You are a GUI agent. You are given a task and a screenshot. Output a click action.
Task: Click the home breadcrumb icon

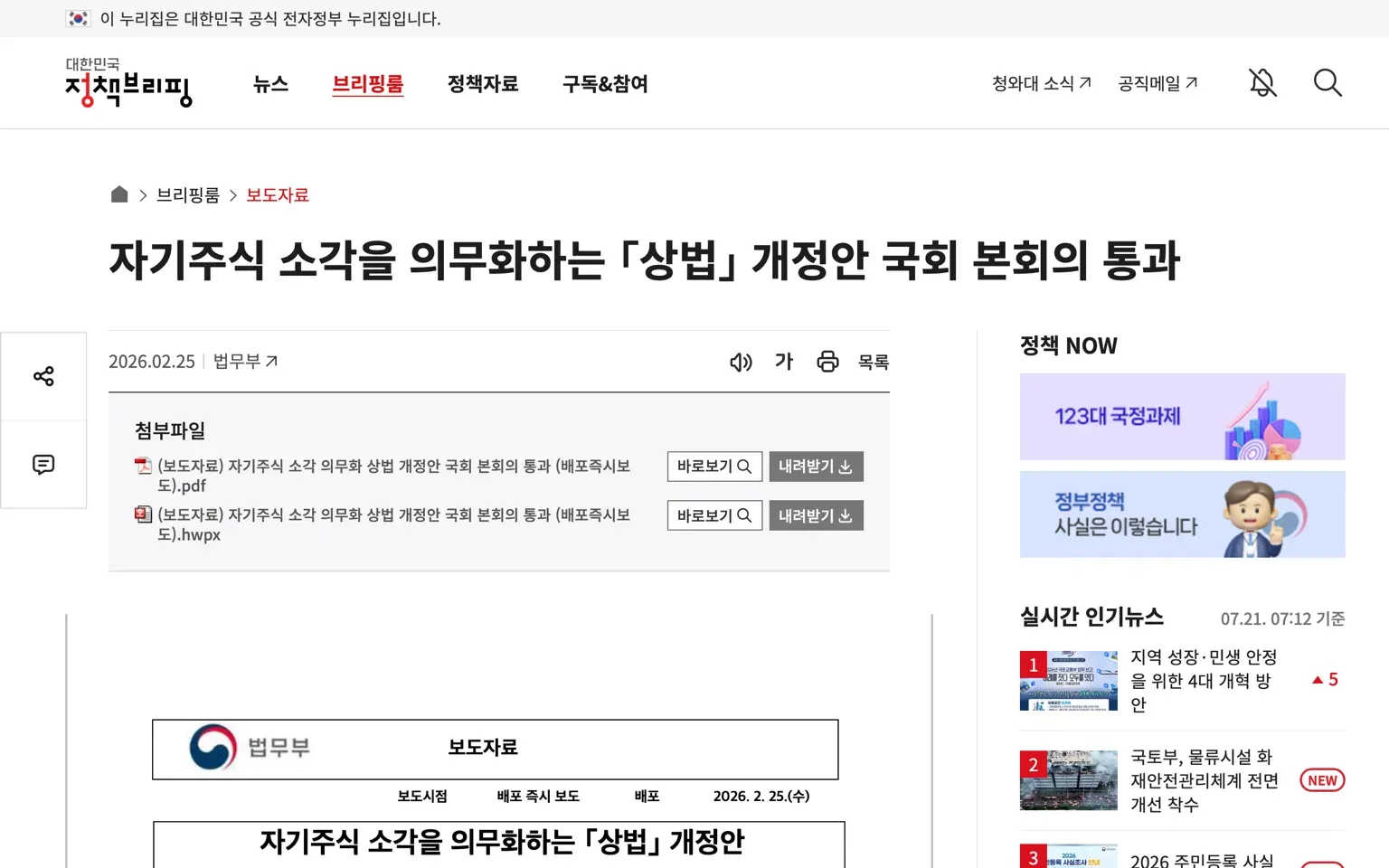119,194
